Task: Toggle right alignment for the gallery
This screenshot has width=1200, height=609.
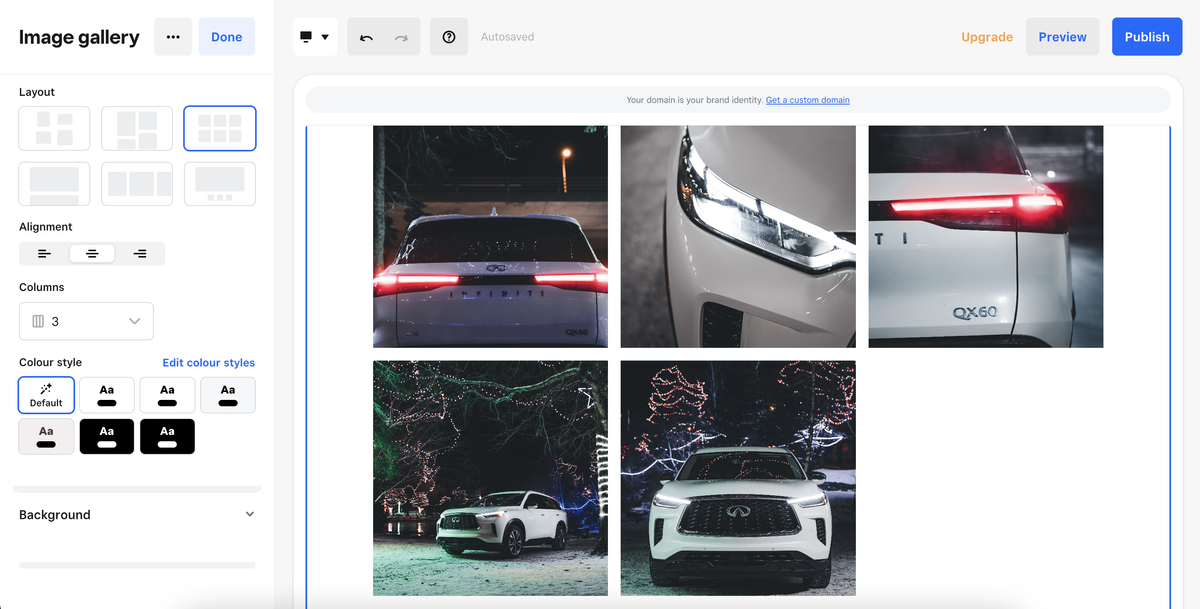Action: 141,253
